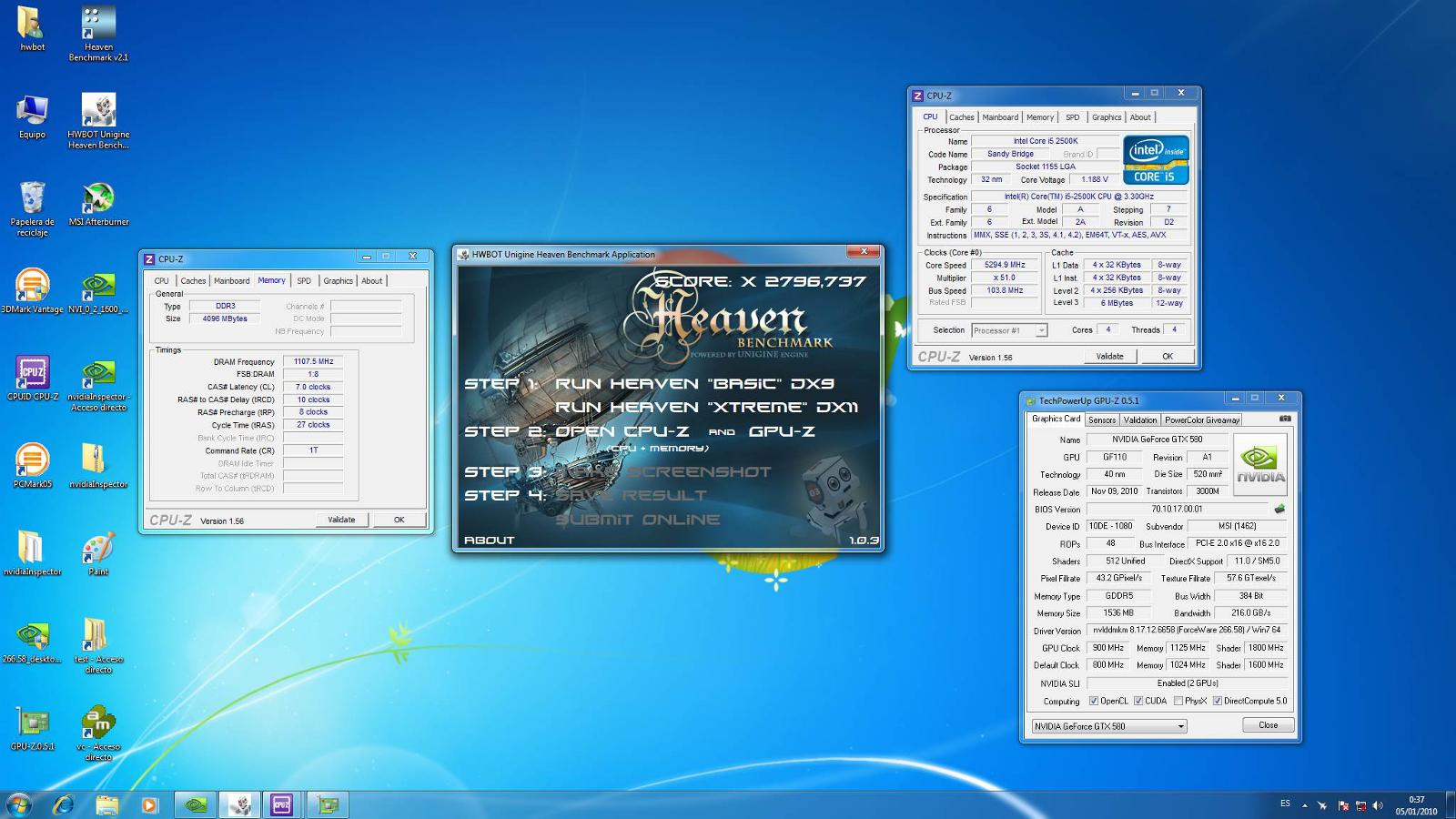The width and height of the screenshot is (1456, 819).
Task: Click the GPU-Z screenshot camera icon
Action: (x=1285, y=419)
